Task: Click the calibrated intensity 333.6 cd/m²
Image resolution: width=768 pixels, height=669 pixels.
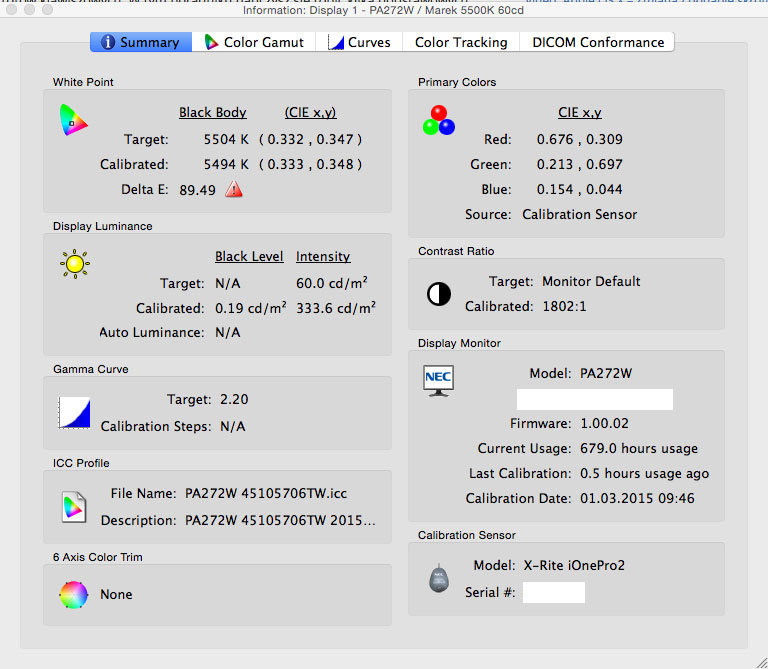Action: pyautogui.click(x=336, y=308)
